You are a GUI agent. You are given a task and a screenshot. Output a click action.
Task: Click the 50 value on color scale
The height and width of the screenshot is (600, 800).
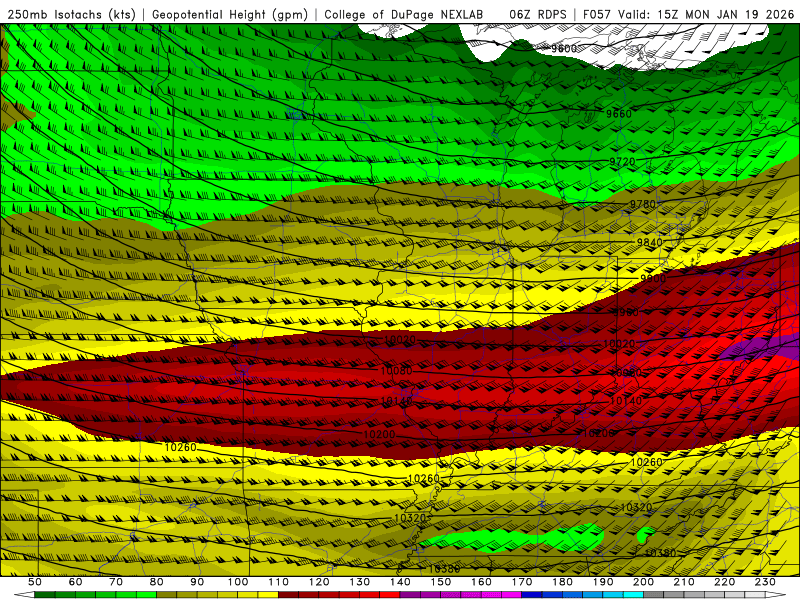(x=35, y=582)
